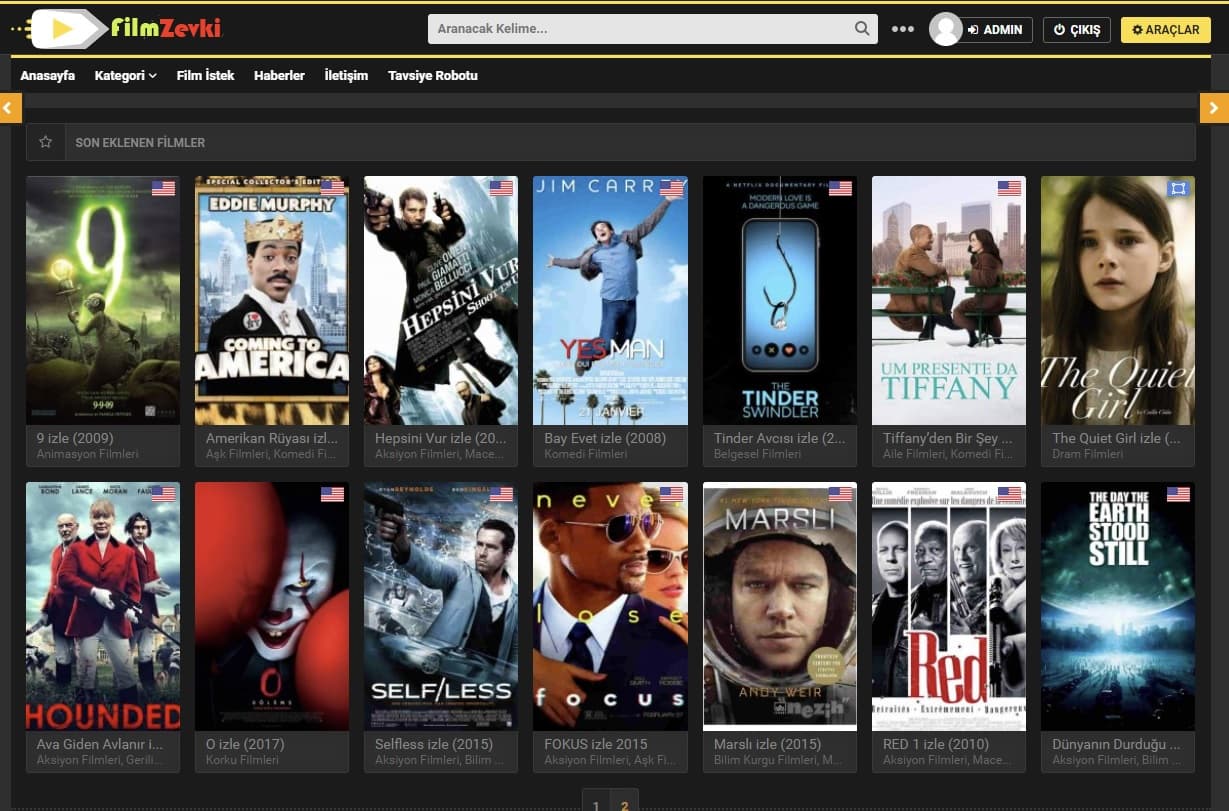Screen dimensions: 1229x811
Task: Click the flag badge on the Yes Man poster
Action: coord(671,188)
